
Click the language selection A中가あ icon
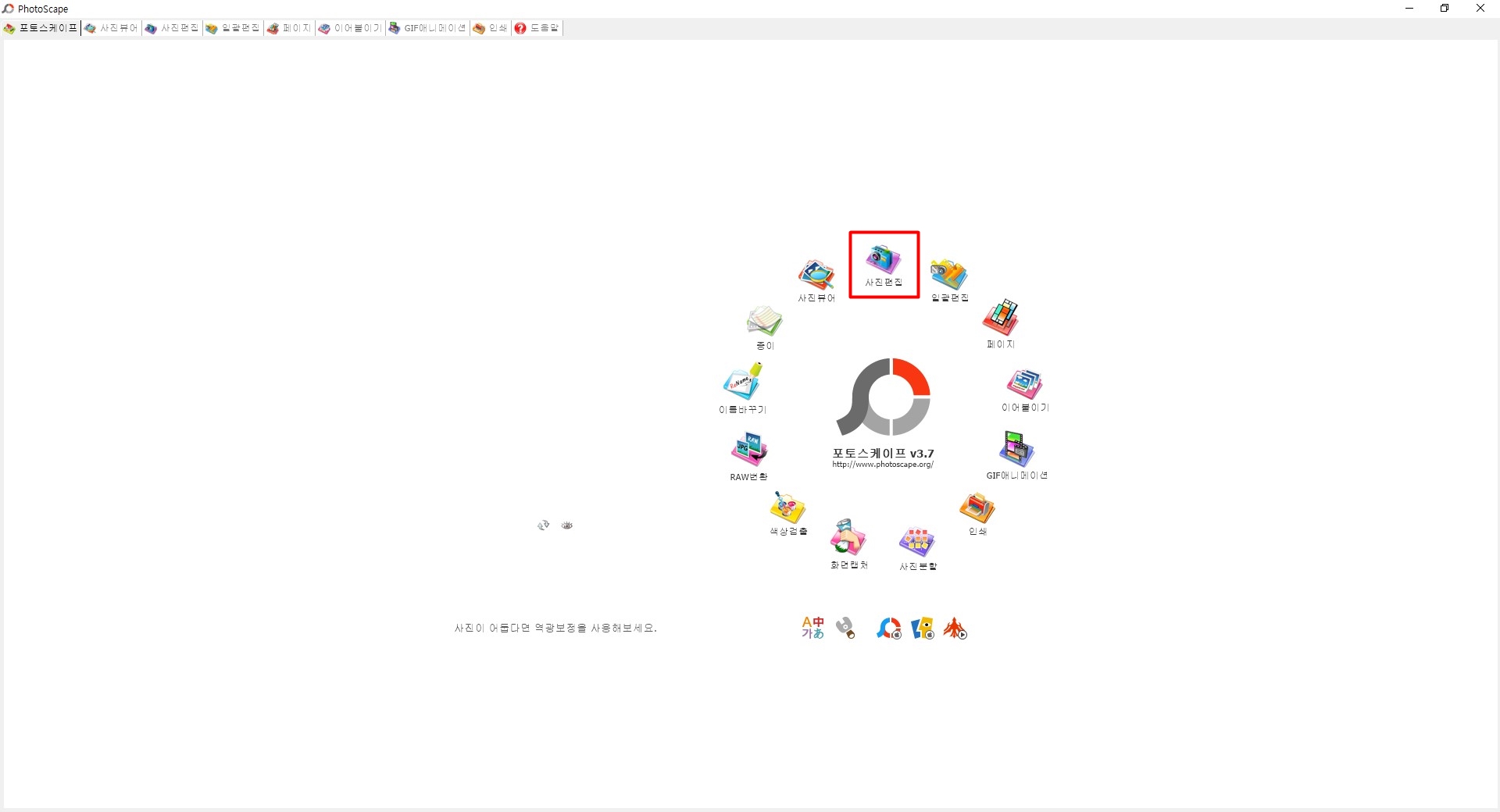812,628
